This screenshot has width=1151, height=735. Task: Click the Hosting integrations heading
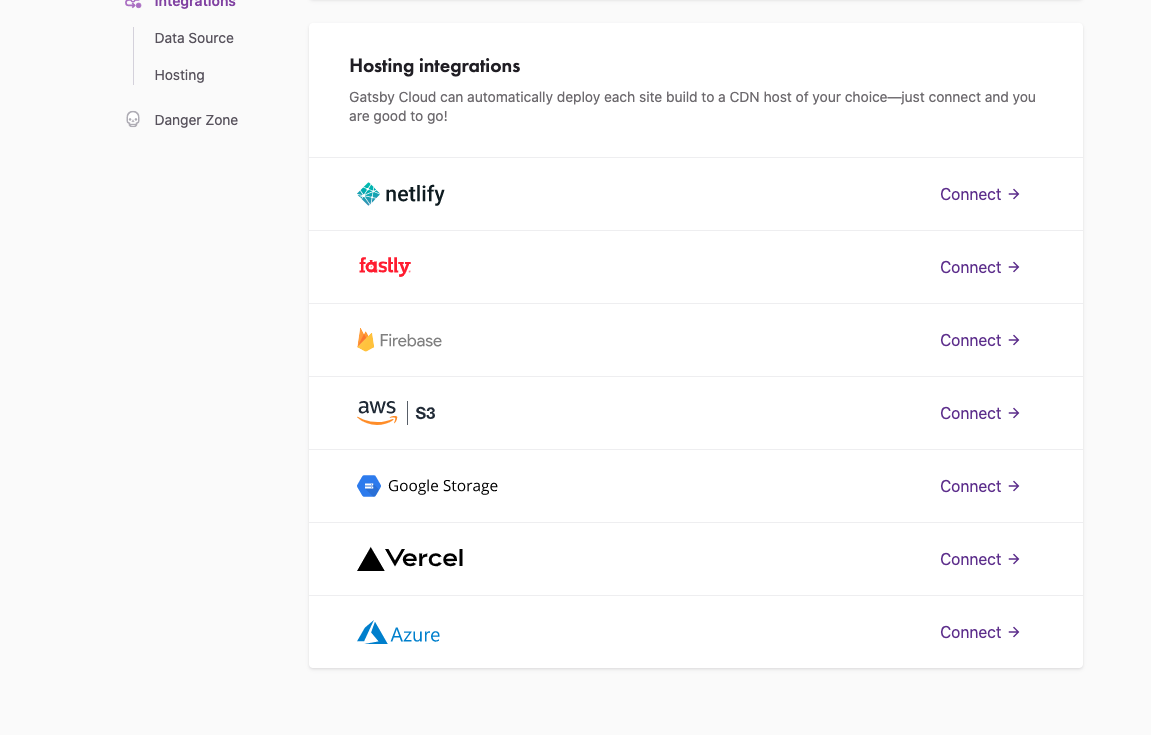coord(435,66)
